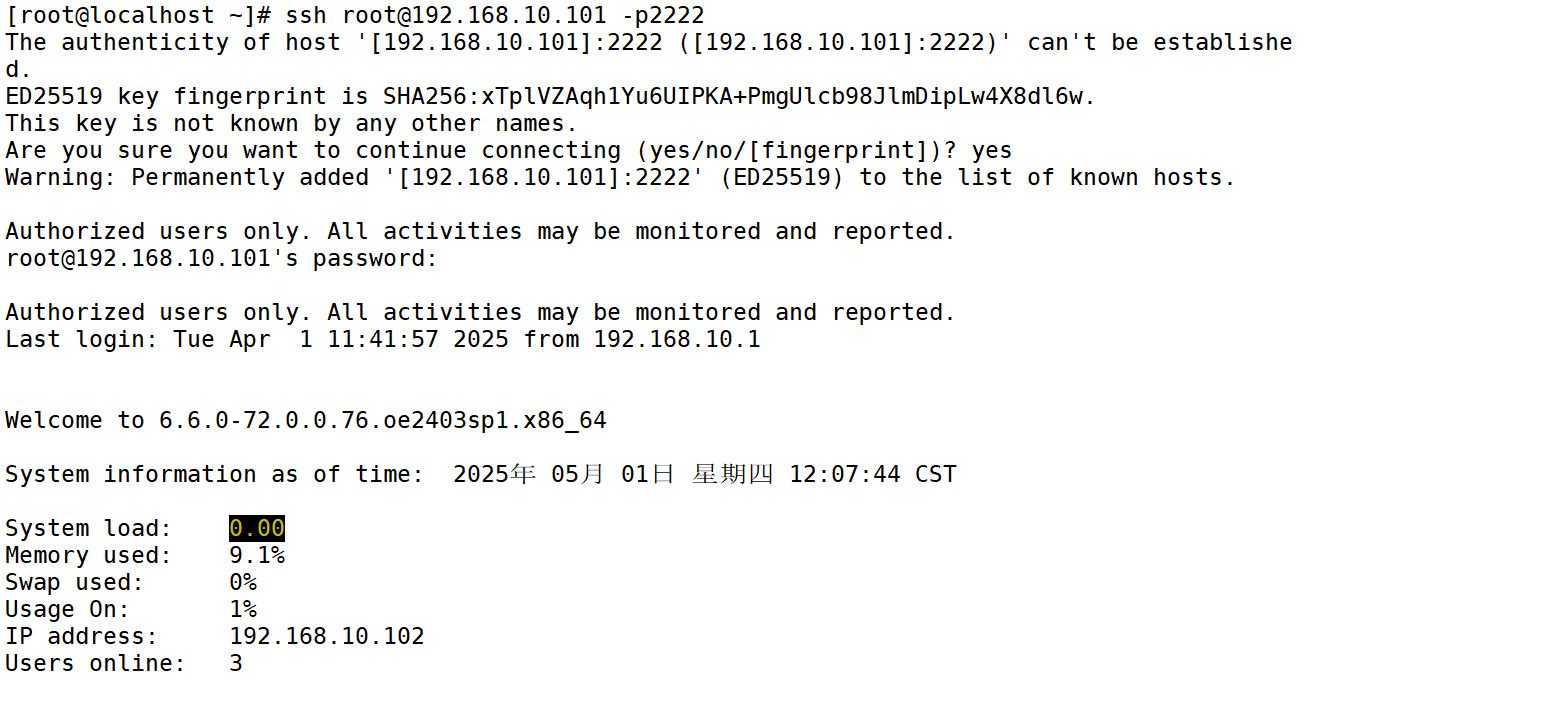The image size is (1559, 725).
Task: Click the SHA256 key fingerprint string
Action: (x=739, y=97)
